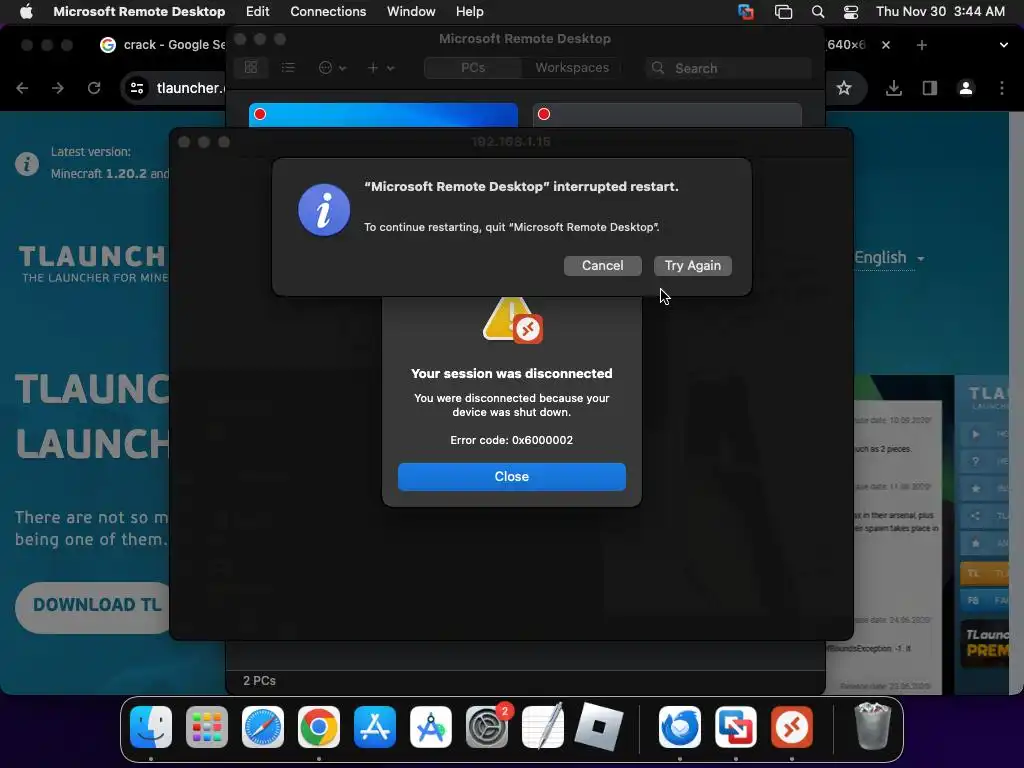Screen dimensions: 1024x768
Task: Click site info icon in address bar
Action: click(x=136, y=88)
